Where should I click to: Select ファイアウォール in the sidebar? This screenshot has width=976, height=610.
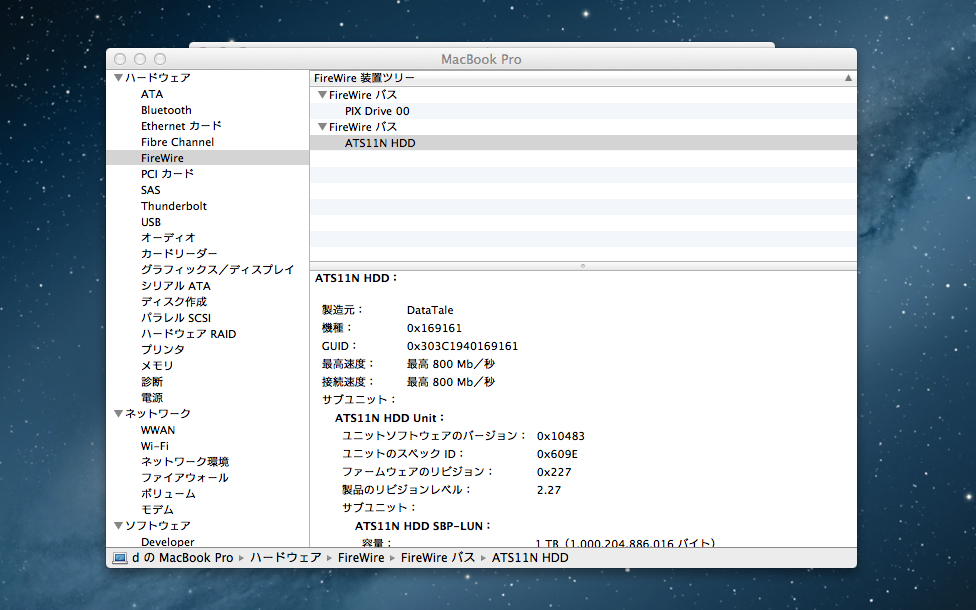[x=185, y=478]
